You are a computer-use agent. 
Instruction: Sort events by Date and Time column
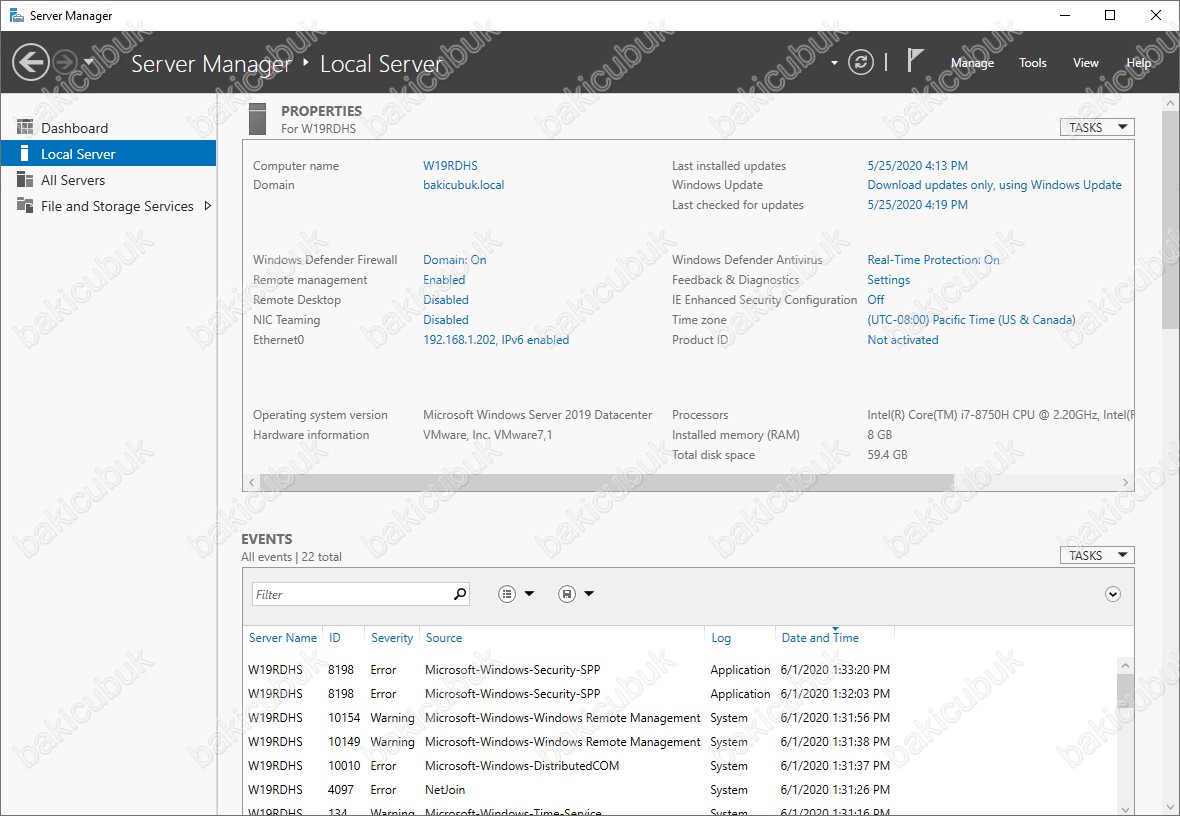pos(820,638)
